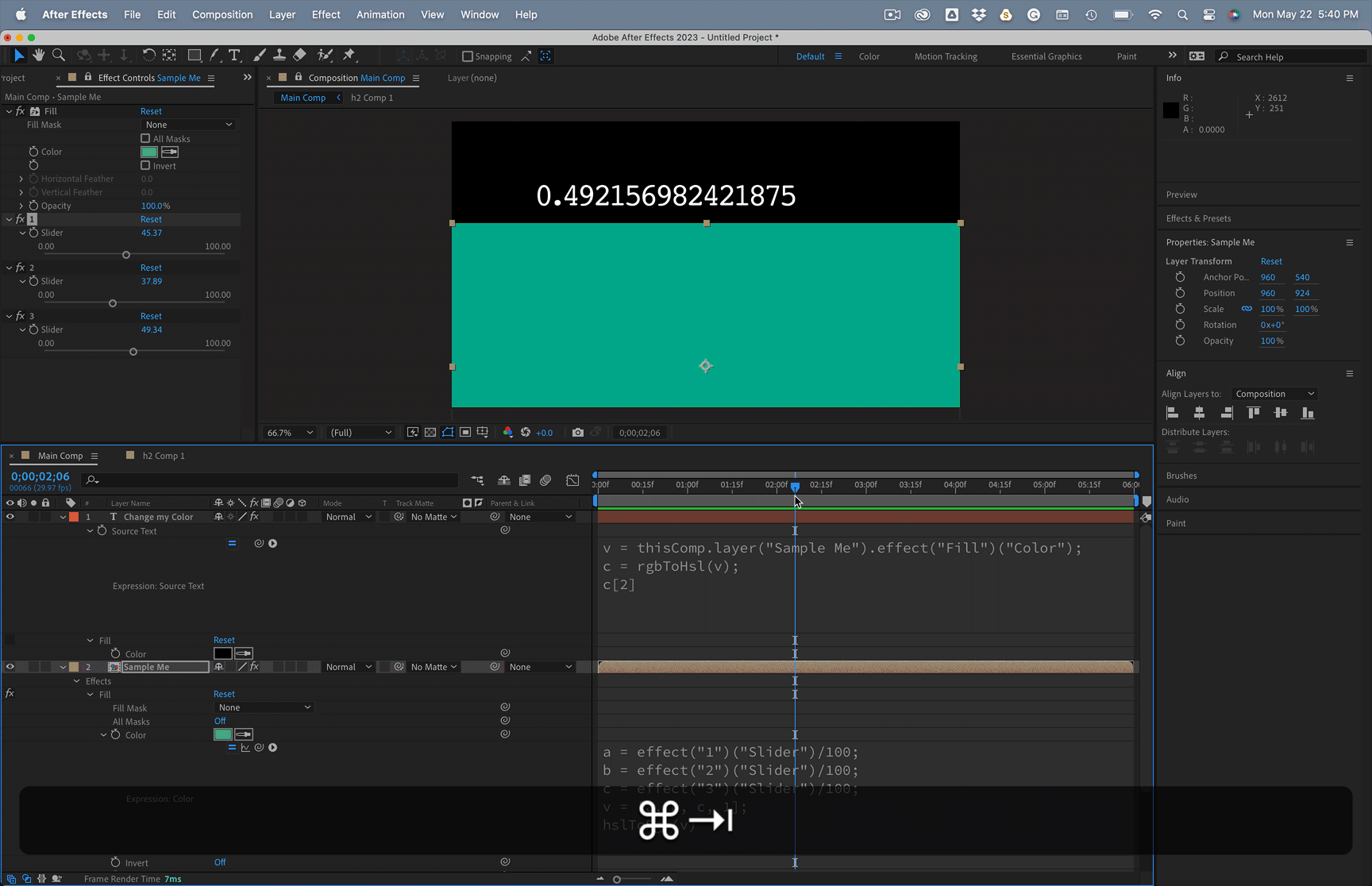Open blend Mode dropdown for Sample Me
The image size is (1372, 886).
click(x=349, y=667)
